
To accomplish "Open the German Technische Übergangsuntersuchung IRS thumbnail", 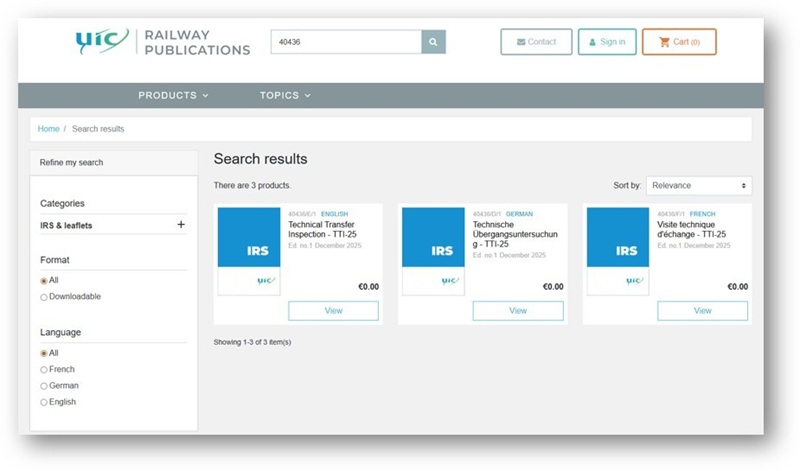I will (433, 250).
